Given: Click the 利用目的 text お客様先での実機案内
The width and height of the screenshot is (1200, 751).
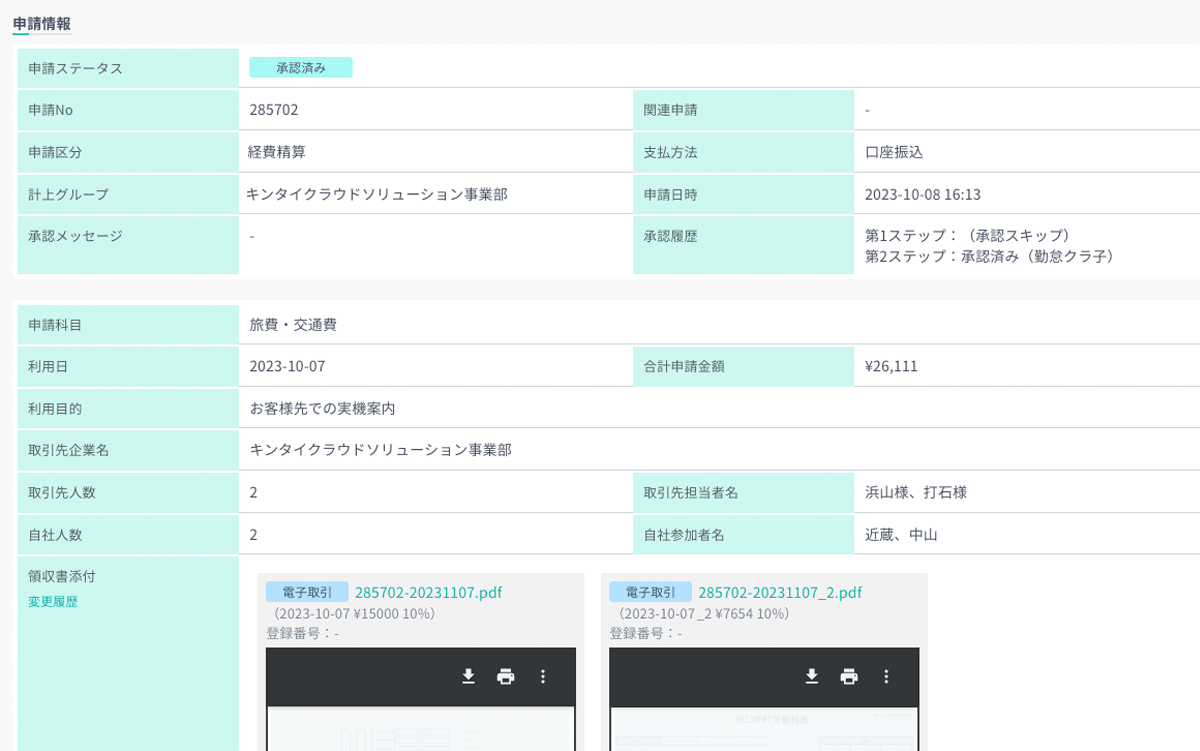Looking at the screenshot, I should click(323, 408).
